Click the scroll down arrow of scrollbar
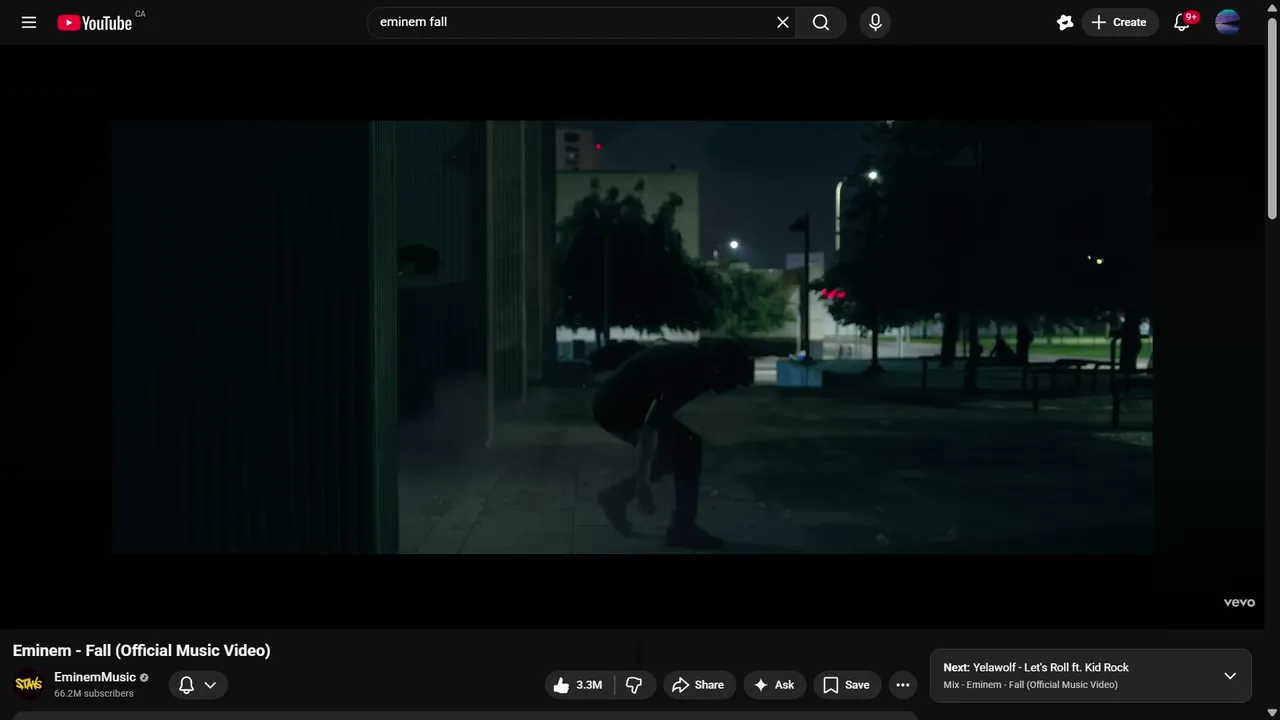The height and width of the screenshot is (720, 1280). pyautogui.click(x=1272, y=712)
